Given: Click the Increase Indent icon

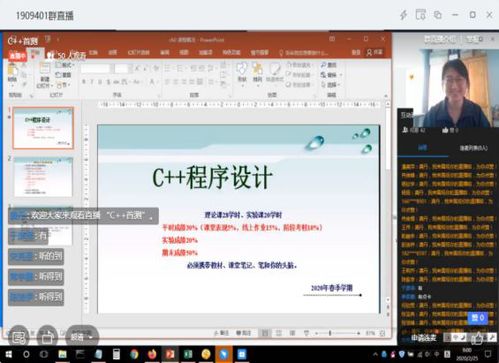Looking at the screenshot, I should tap(202, 68).
